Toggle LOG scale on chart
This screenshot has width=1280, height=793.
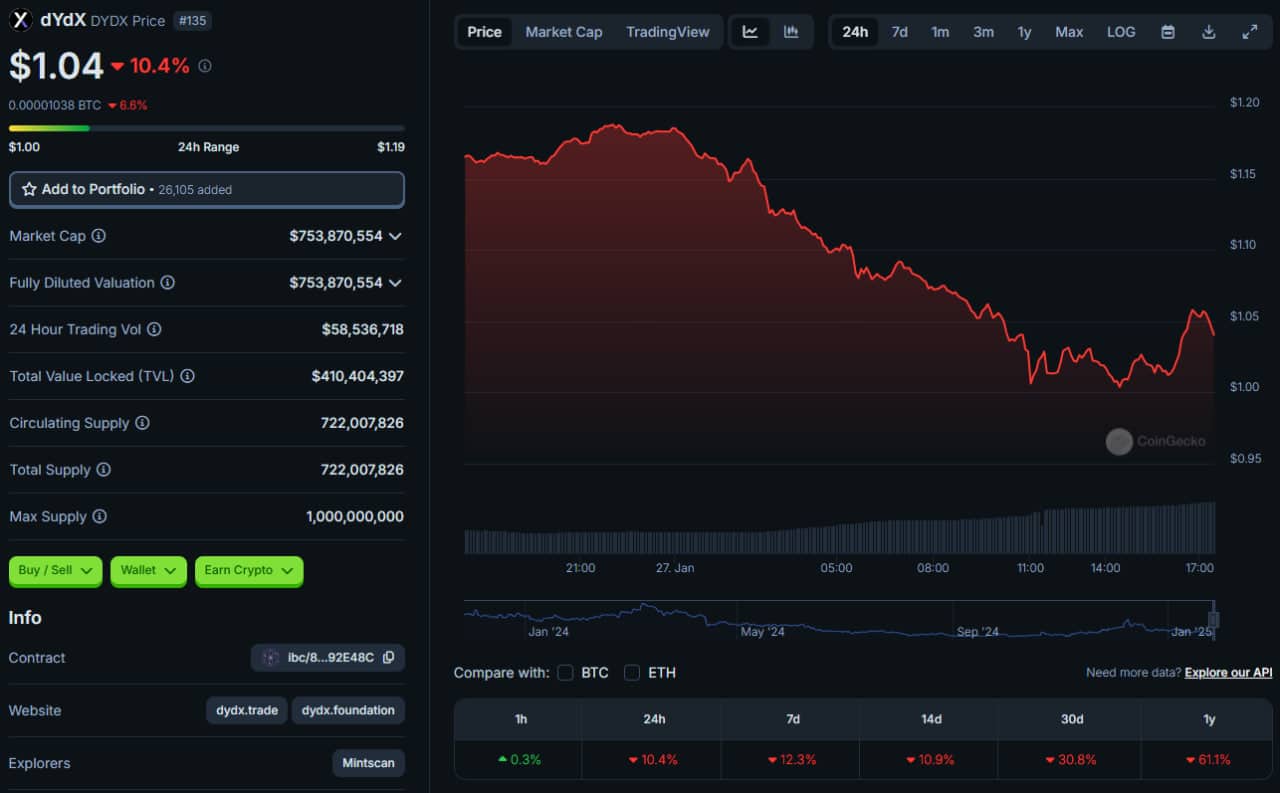(x=1121, y=32)
